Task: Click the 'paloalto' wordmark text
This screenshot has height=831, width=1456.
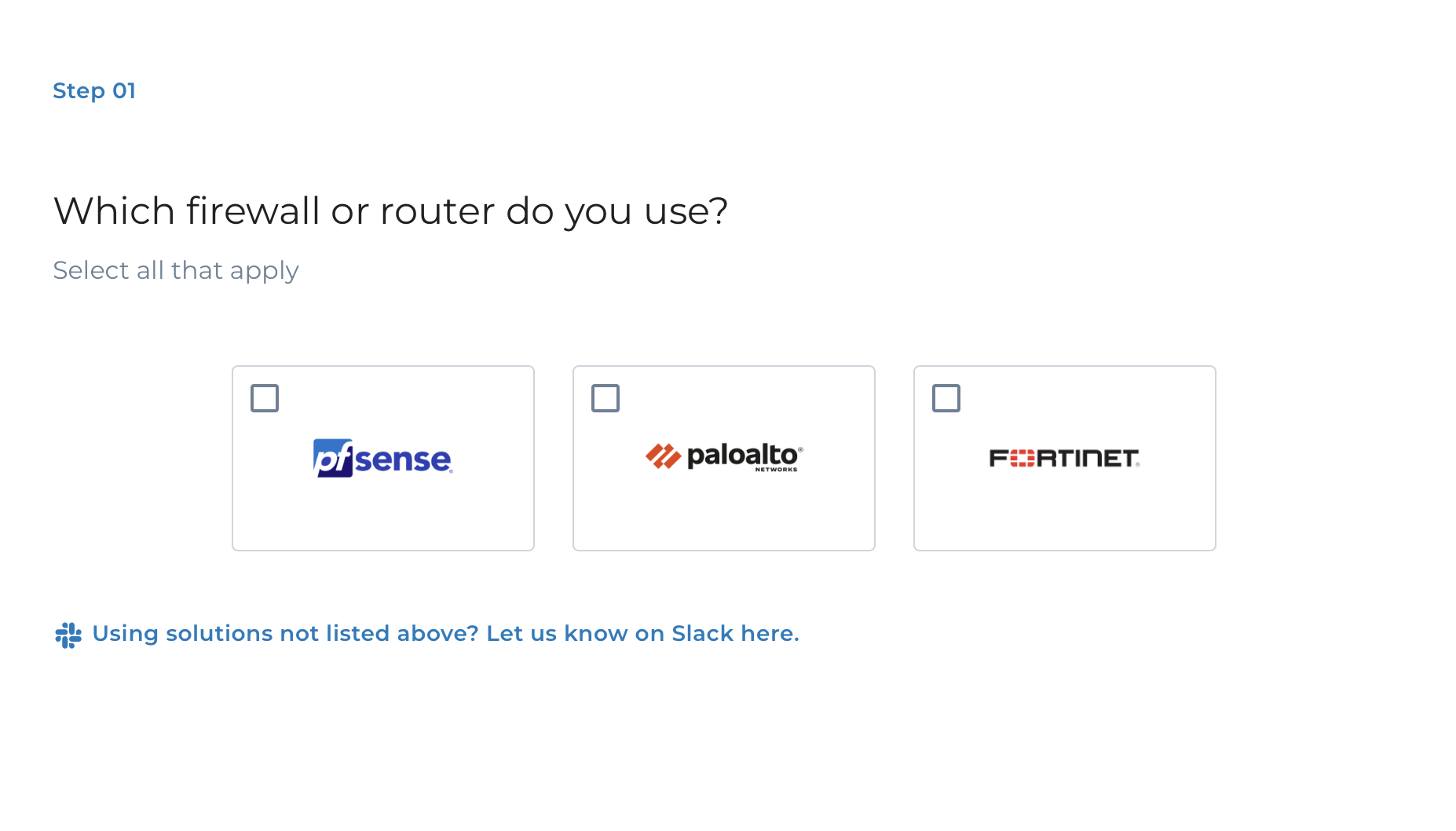Action: coord(742,454)
